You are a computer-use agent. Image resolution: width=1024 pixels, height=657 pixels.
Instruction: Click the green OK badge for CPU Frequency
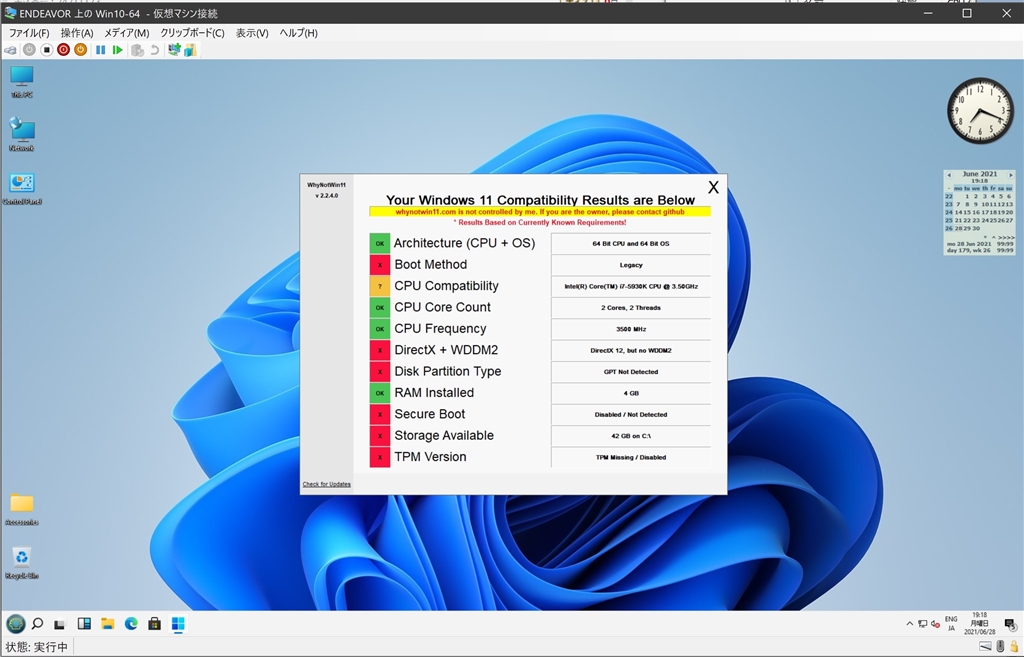(x=379, y=328)
